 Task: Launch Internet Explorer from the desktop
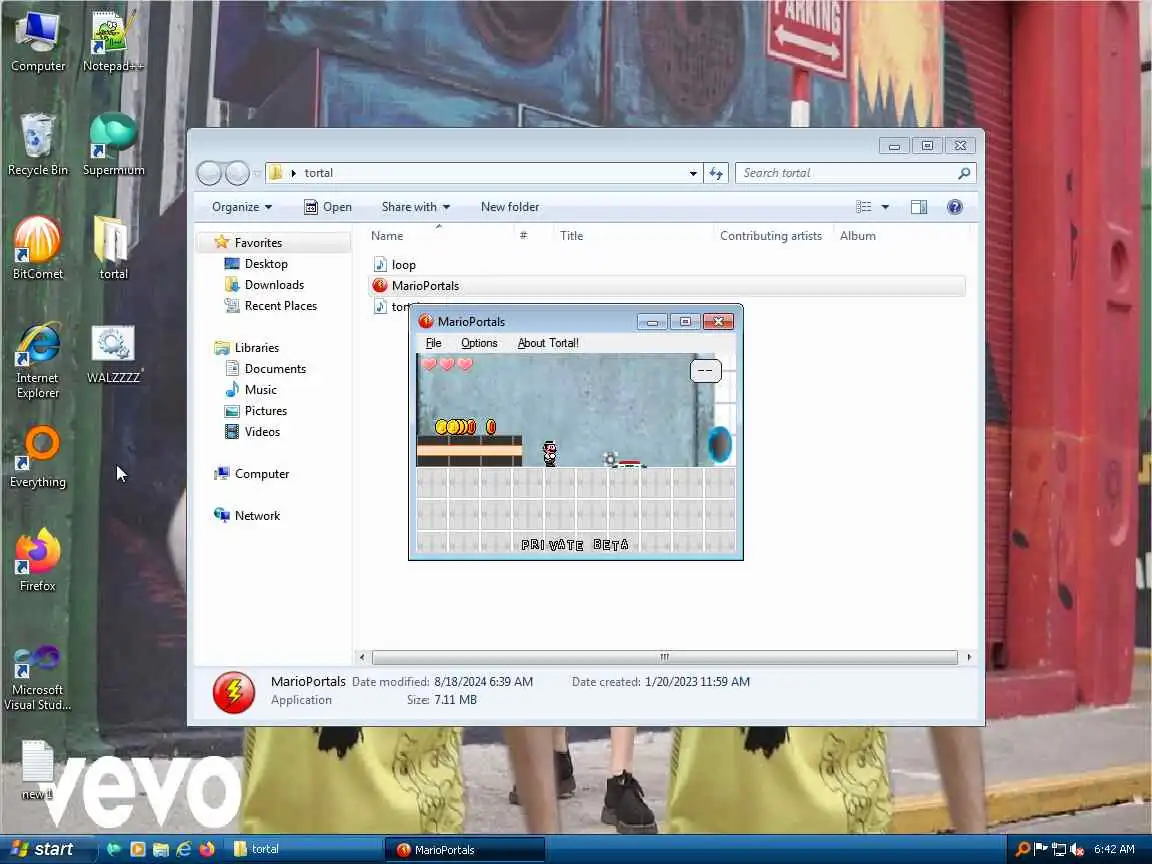[37, 361]
